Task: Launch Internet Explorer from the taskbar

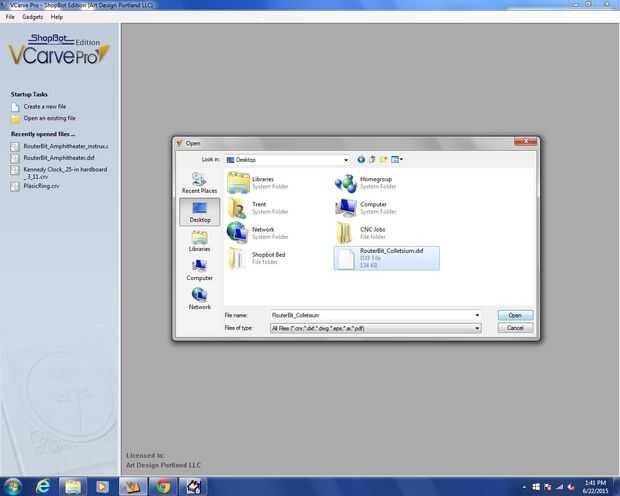Action: coord(43,487)
